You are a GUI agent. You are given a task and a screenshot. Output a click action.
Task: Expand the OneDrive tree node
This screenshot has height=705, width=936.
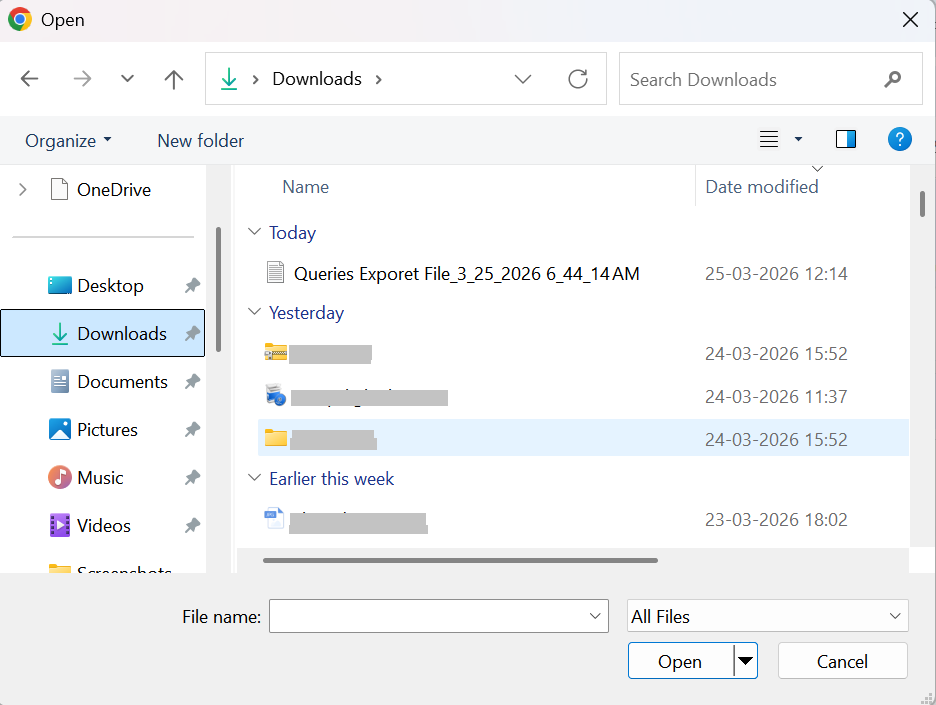pyautogui.click(x=23, y=190)
